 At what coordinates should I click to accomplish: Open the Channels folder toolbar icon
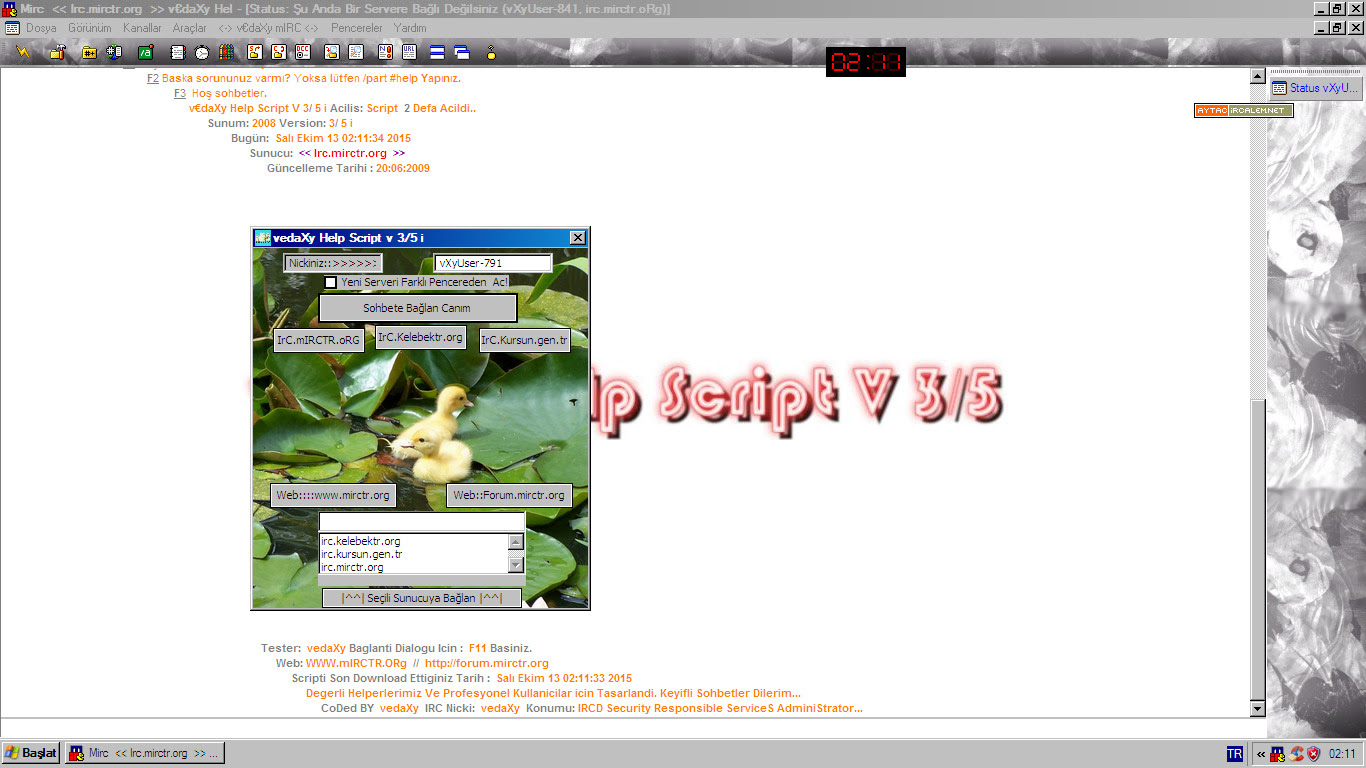[x=90, y=52]
